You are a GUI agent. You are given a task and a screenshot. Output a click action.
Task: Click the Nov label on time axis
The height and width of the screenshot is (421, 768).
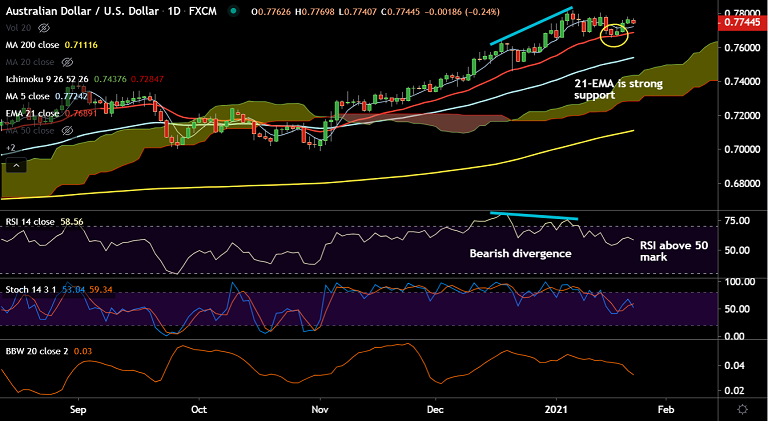click(320, 409)
